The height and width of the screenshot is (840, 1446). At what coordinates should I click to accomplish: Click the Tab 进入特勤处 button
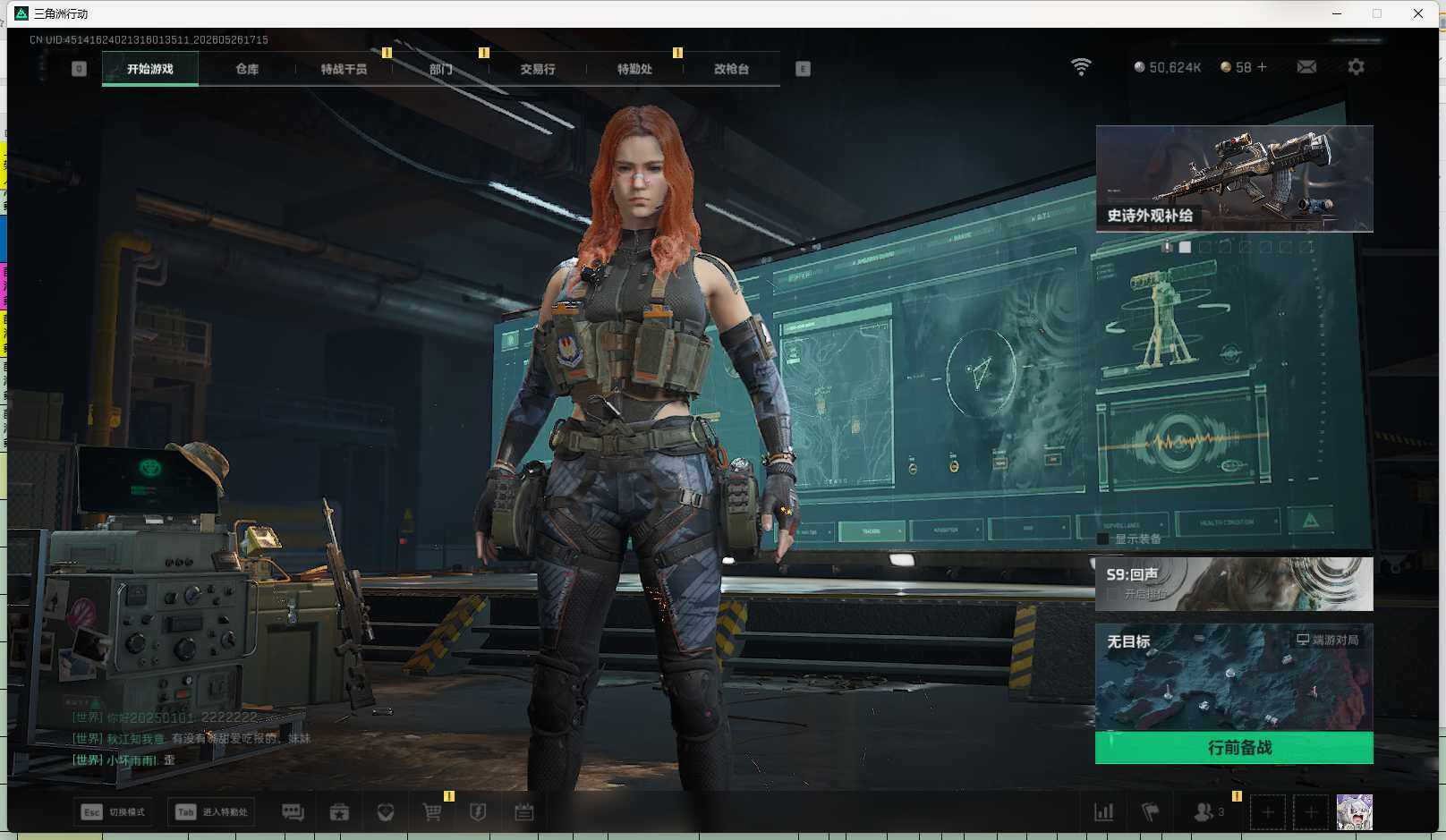(211, 812)
